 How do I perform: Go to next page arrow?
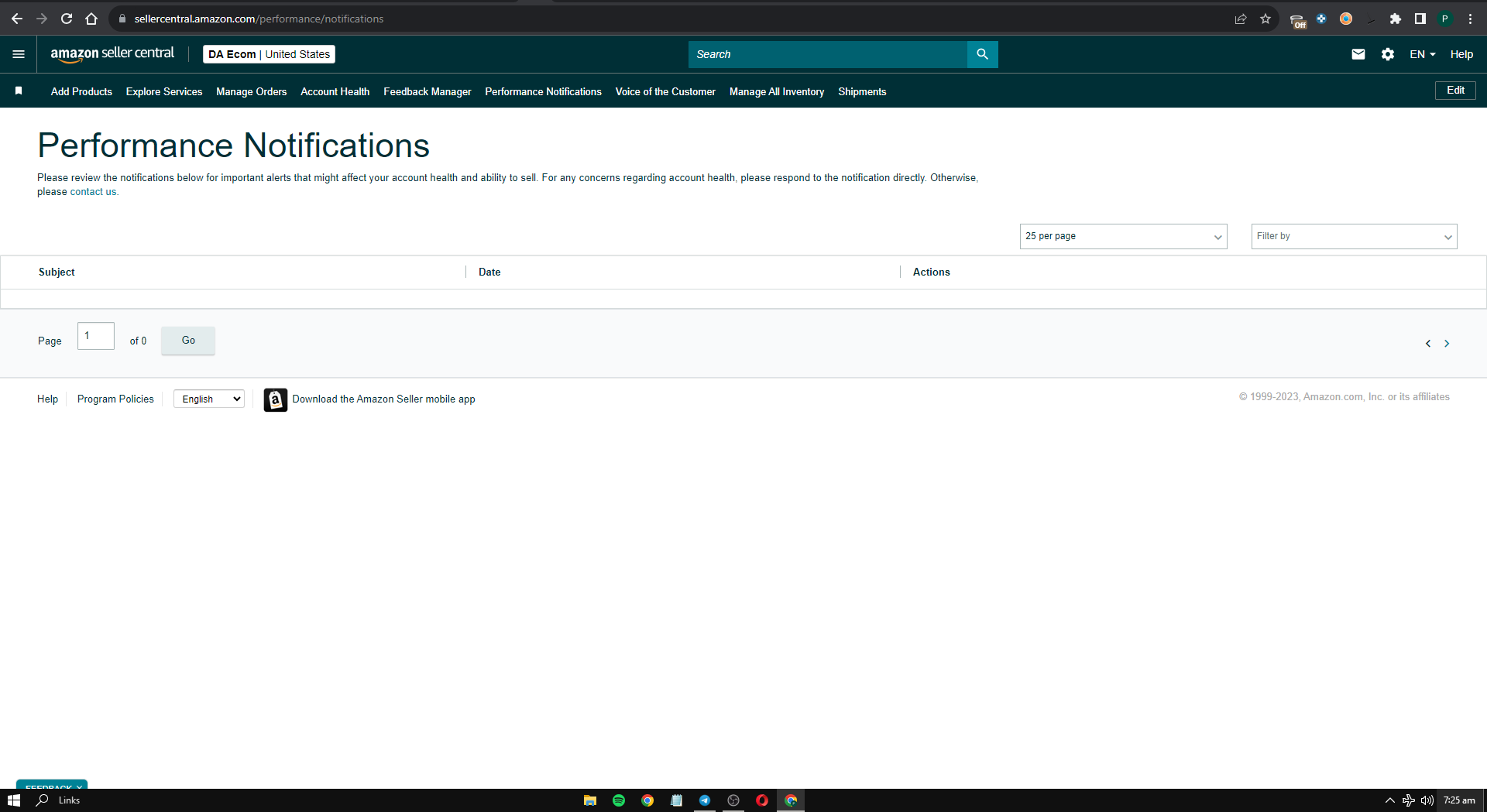pyautogui.click(x=1446, y=344)
